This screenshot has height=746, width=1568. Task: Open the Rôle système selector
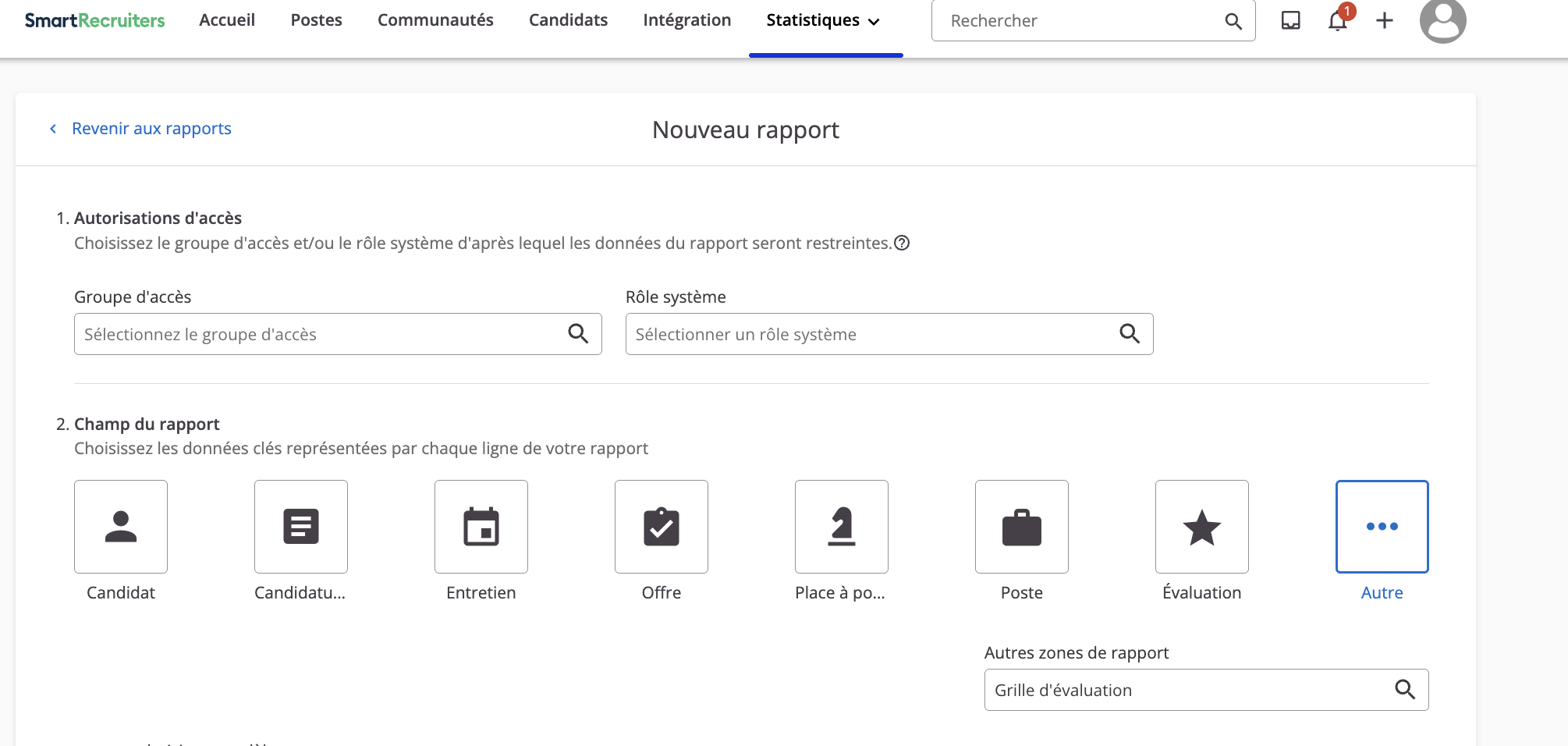tap(889, 334)
